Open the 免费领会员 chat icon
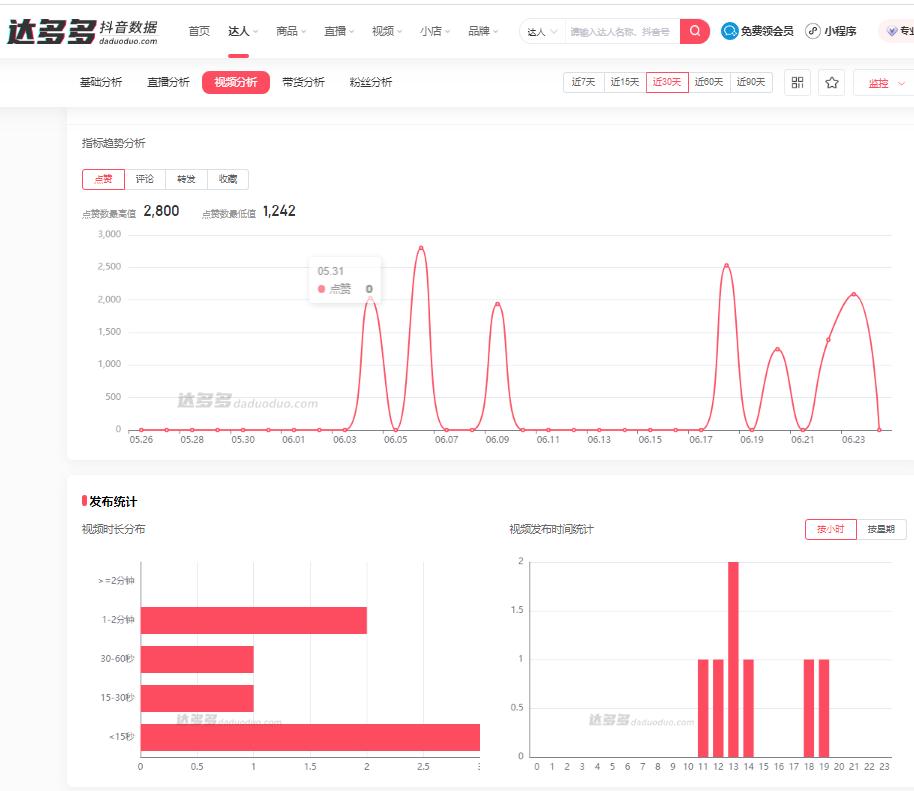Viewport: 914px width, 791px height. (x=731, y=31)
